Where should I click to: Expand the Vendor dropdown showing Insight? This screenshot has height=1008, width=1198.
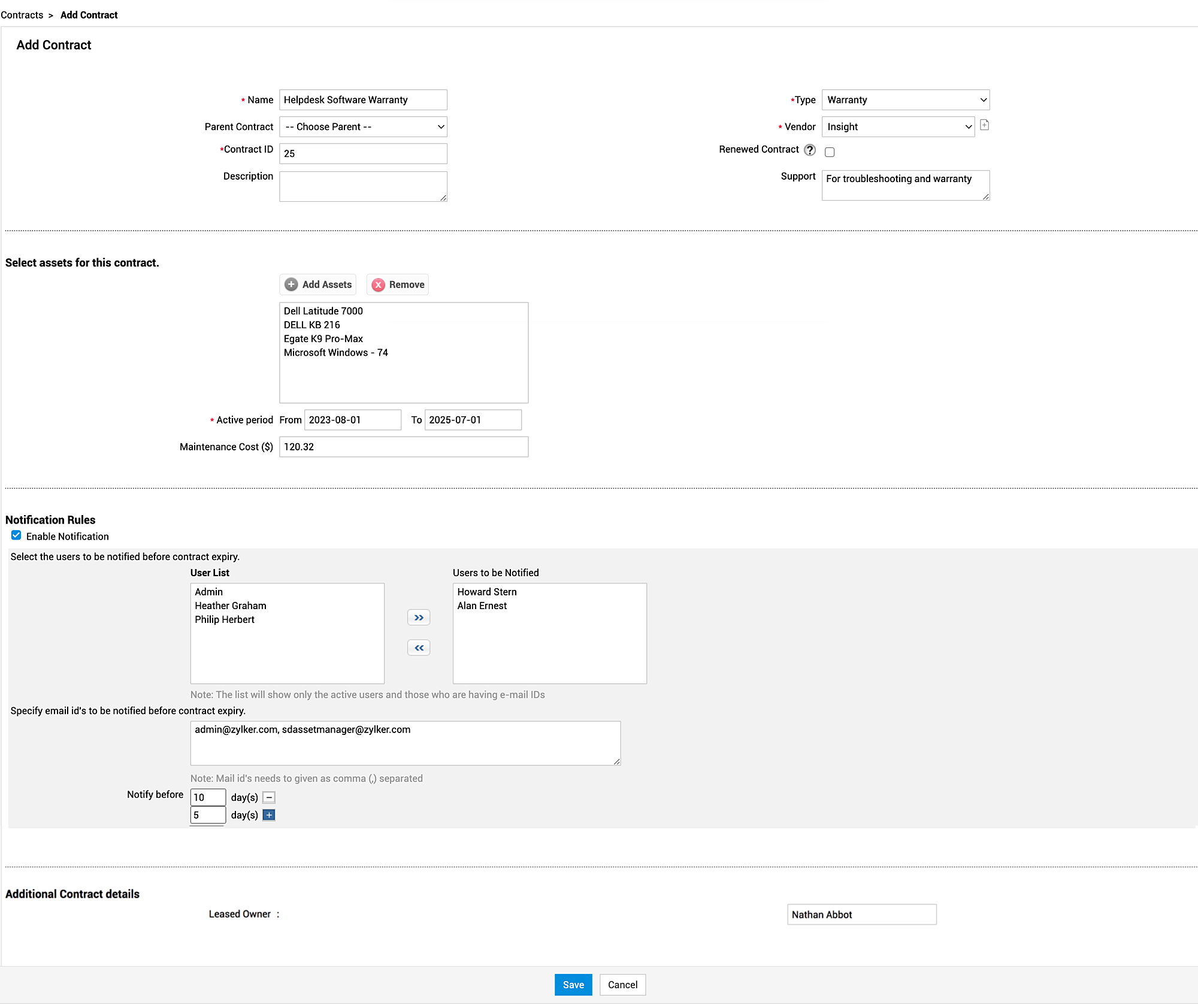coord(898,127)
